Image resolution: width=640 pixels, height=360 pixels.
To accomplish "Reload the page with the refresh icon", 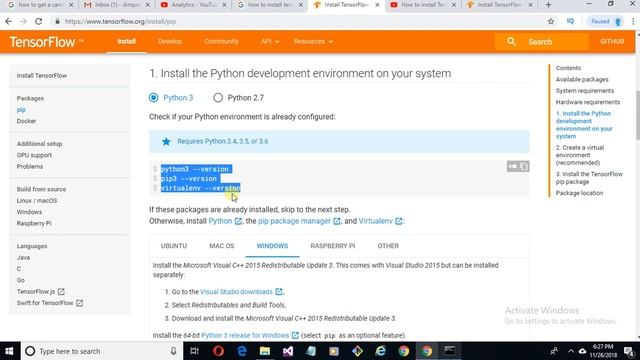I will (38, 21).
